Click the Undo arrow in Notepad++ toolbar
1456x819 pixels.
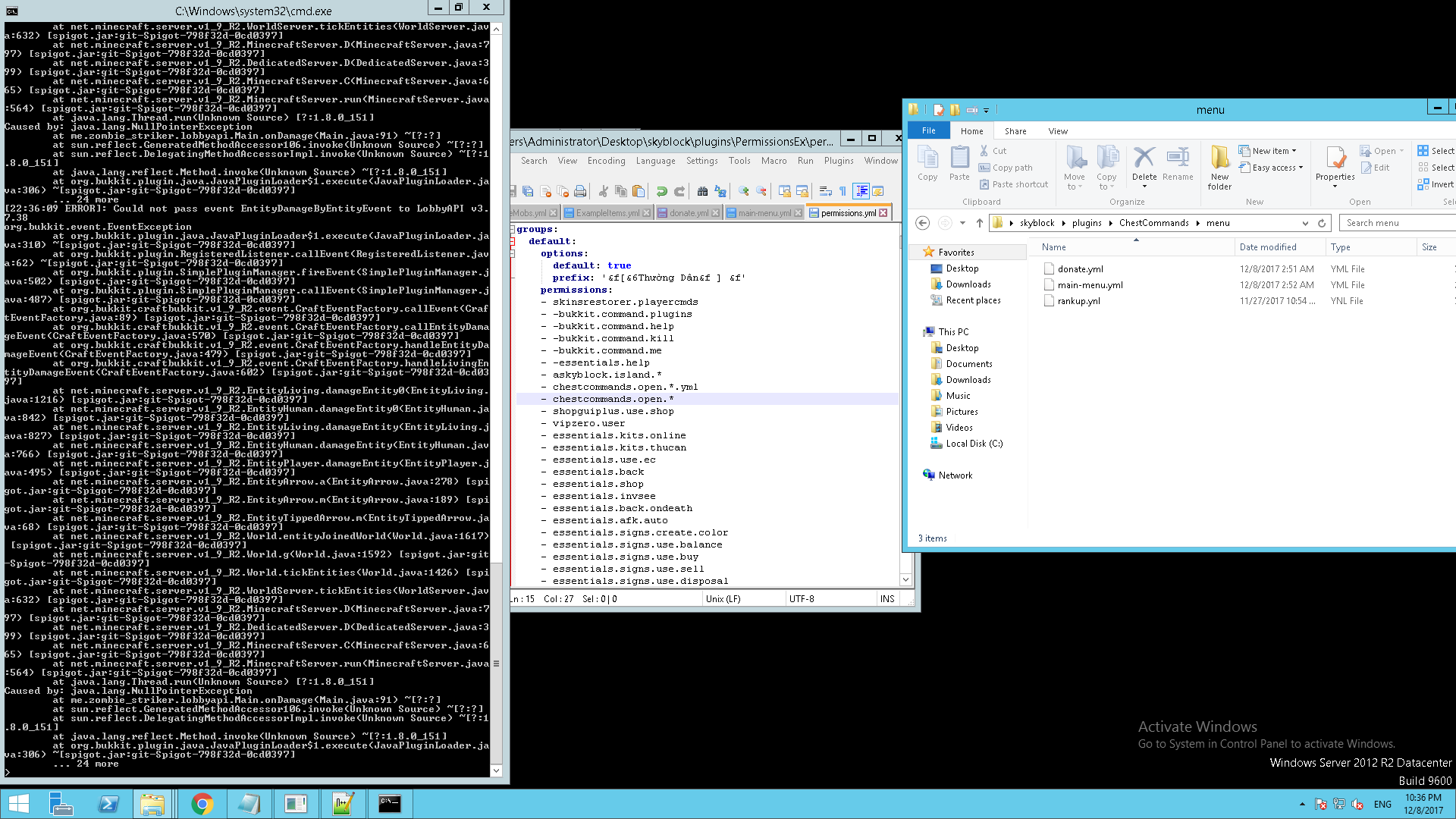click(661, 191)
